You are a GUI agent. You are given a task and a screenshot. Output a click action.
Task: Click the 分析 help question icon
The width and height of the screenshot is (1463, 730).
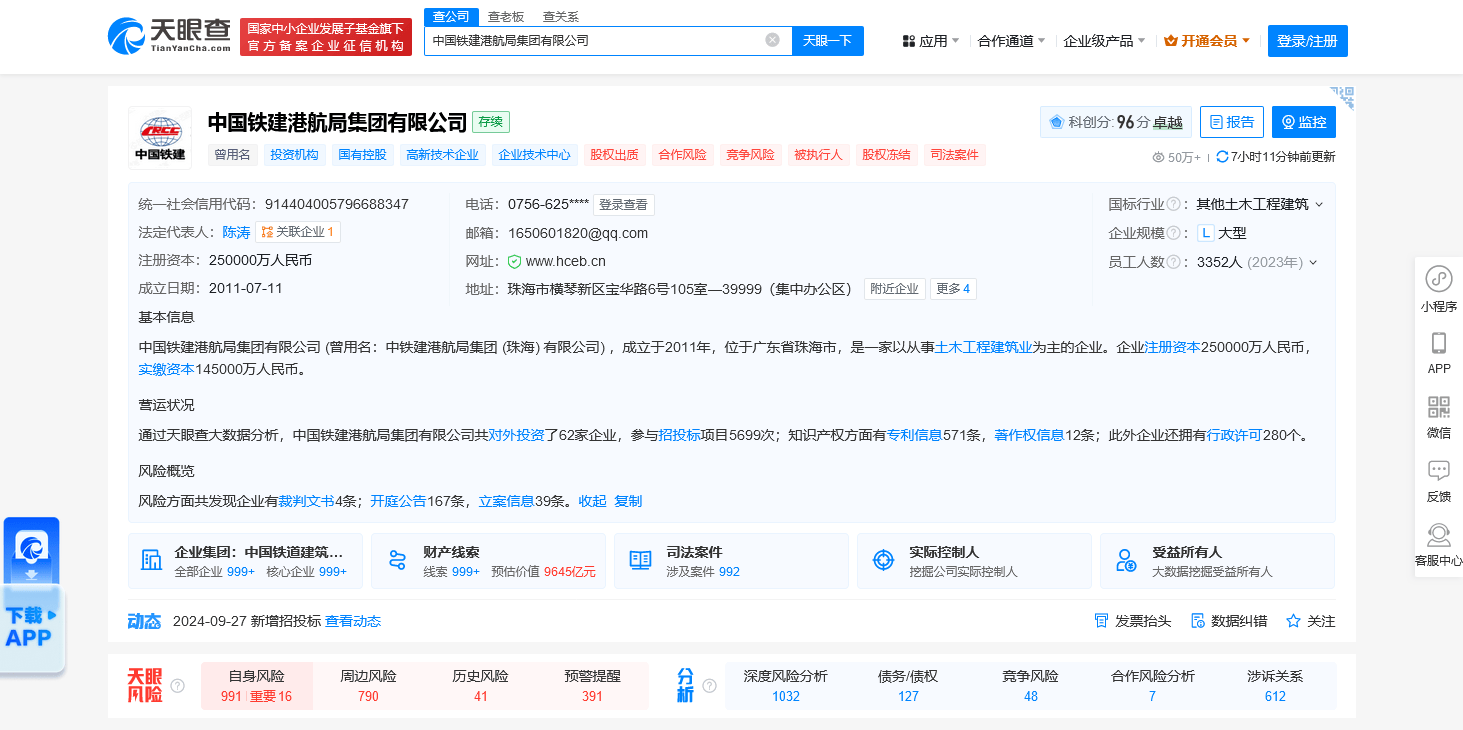(x=709, y=686)
